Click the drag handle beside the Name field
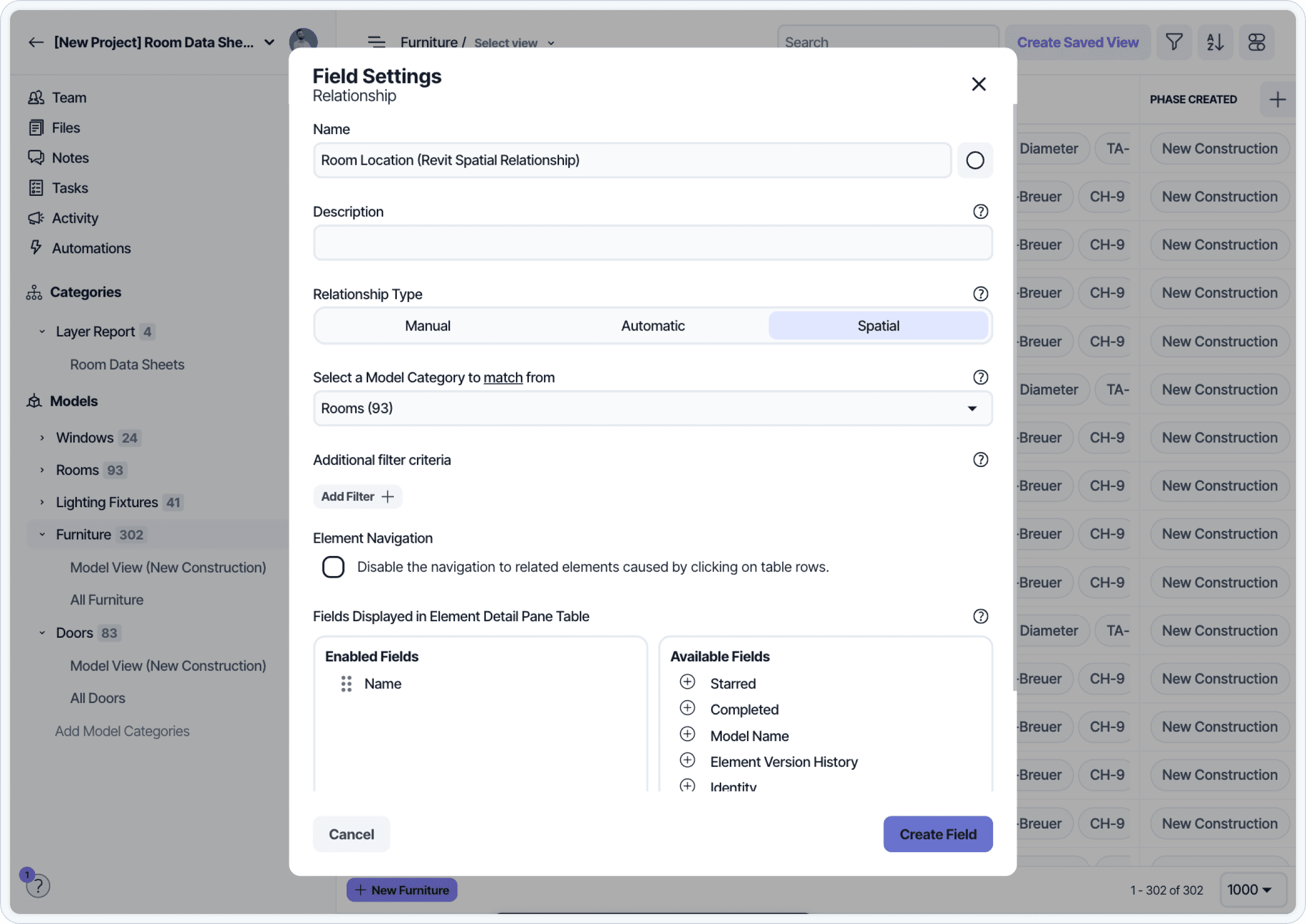The width and height of the screenshot is (1306, 924). click(x=346, y=684)
